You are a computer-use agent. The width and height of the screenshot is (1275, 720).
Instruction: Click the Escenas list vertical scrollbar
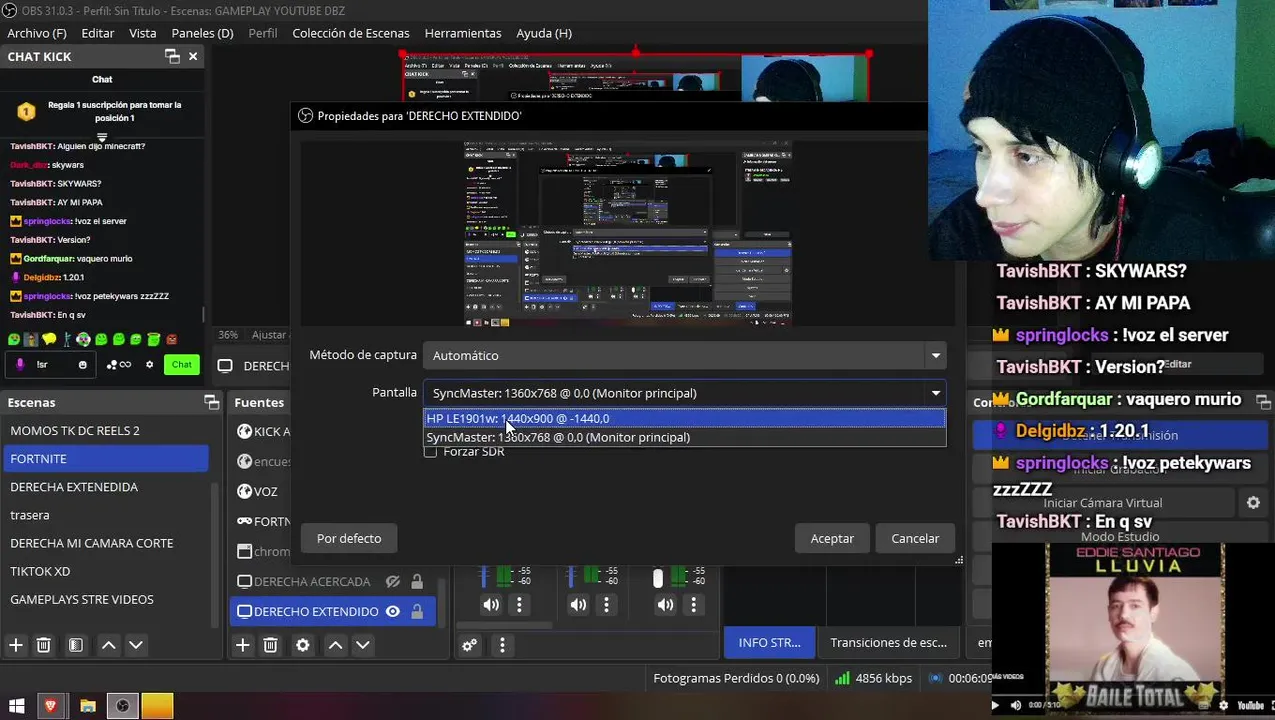pos(213,555)
